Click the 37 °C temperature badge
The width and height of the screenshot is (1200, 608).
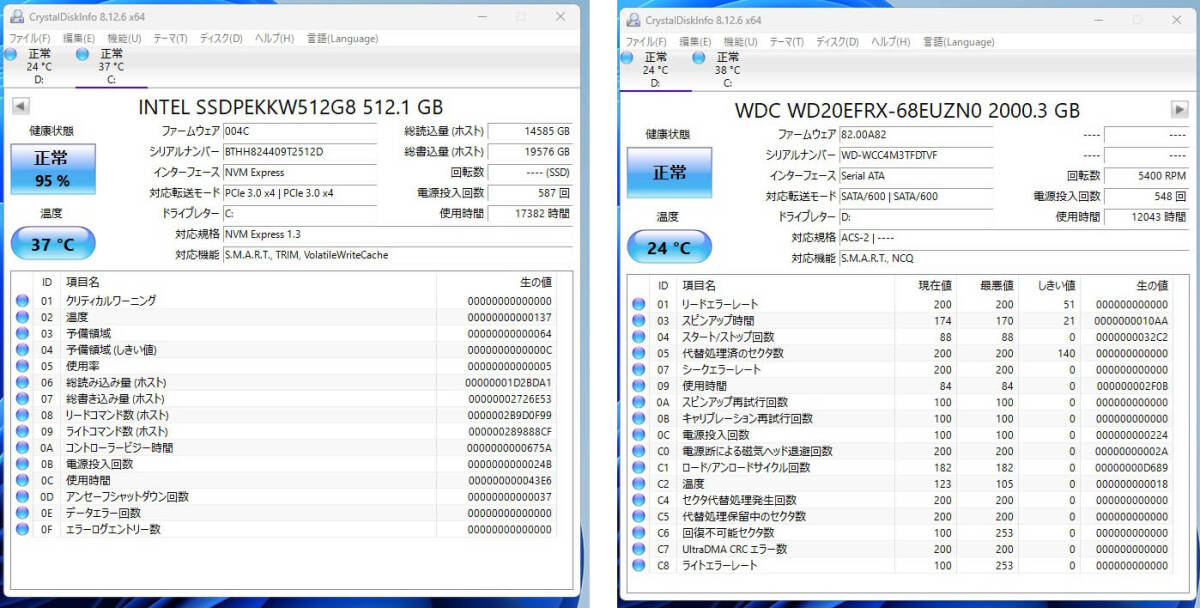(x=52, y=243)
